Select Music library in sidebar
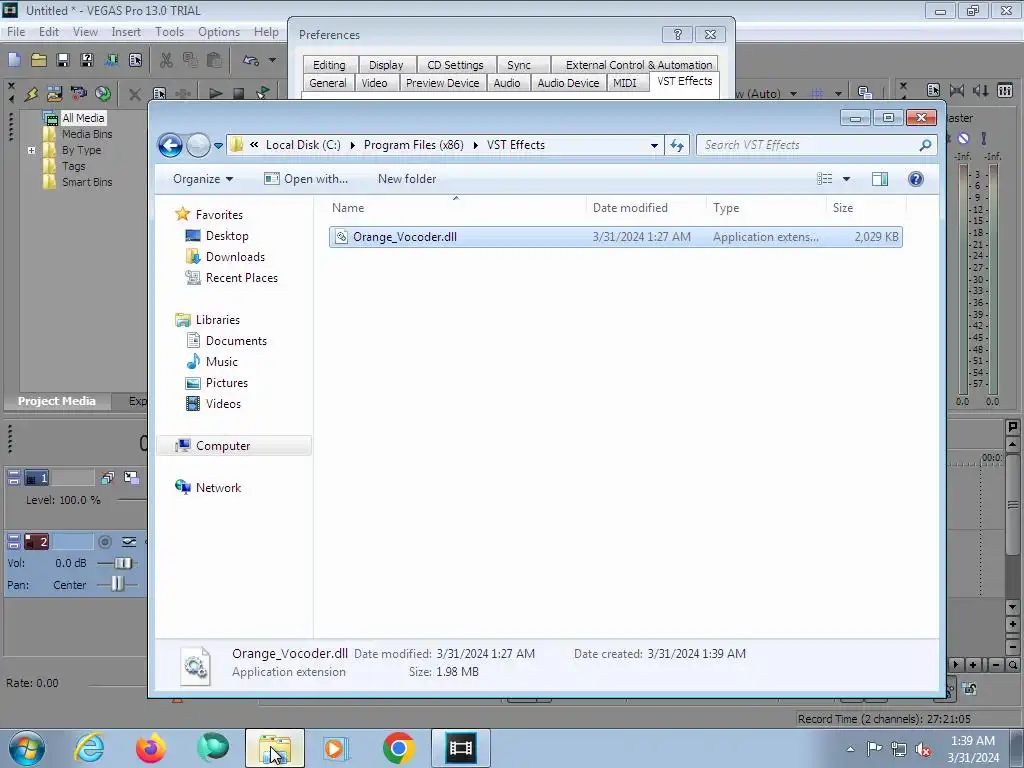Viewport: 1024px width, 768px height. (x=221, y=362)
